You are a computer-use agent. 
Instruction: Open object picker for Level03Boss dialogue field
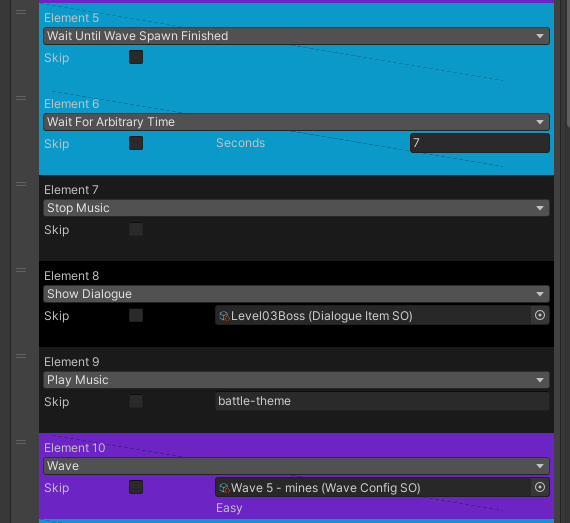[x=540, y=315]
